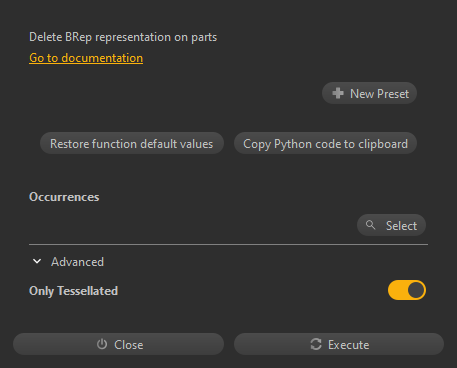This screenshot has width=457, height=368.
Task: Close the Delete BRep dialog
Action: tap(118, 344)
